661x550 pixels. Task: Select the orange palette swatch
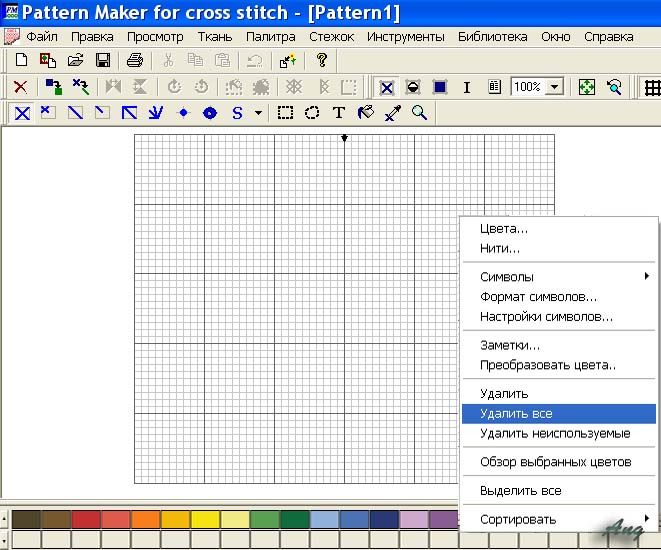point(146,519)
